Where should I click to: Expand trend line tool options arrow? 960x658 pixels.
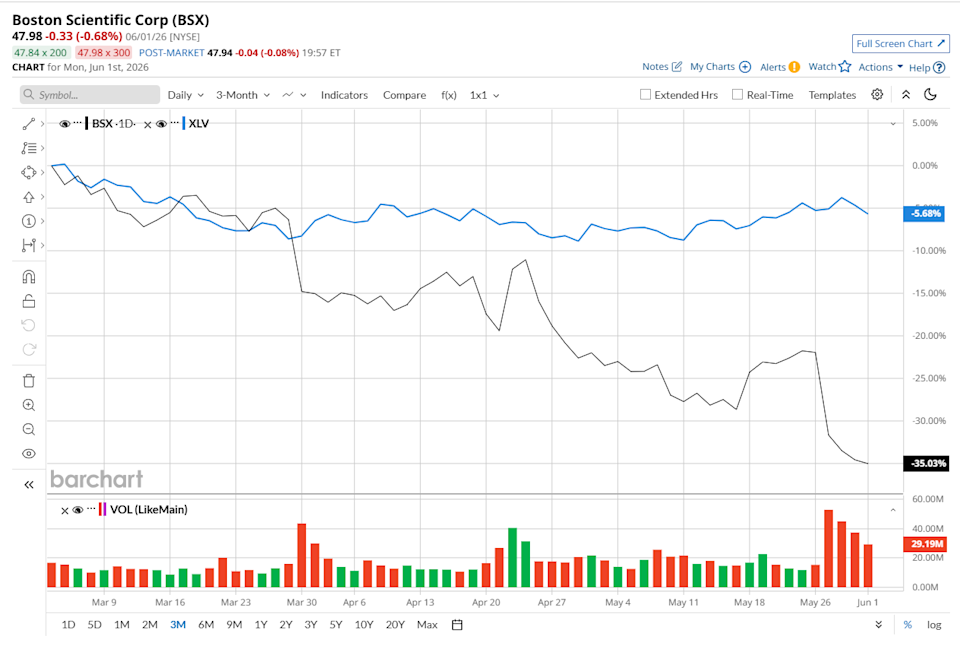point(42,124)
